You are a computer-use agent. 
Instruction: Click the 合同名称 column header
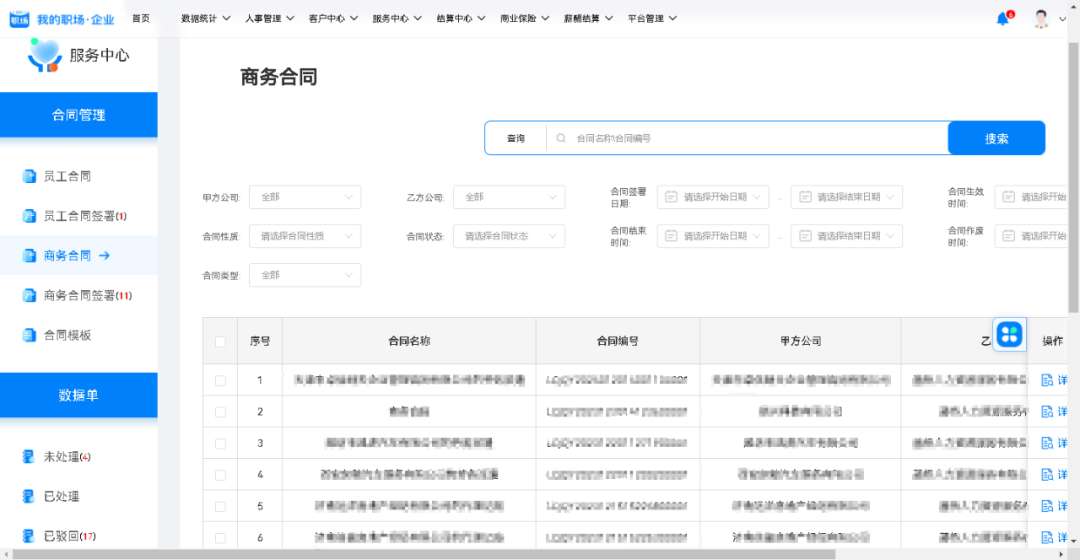point(409,341)
